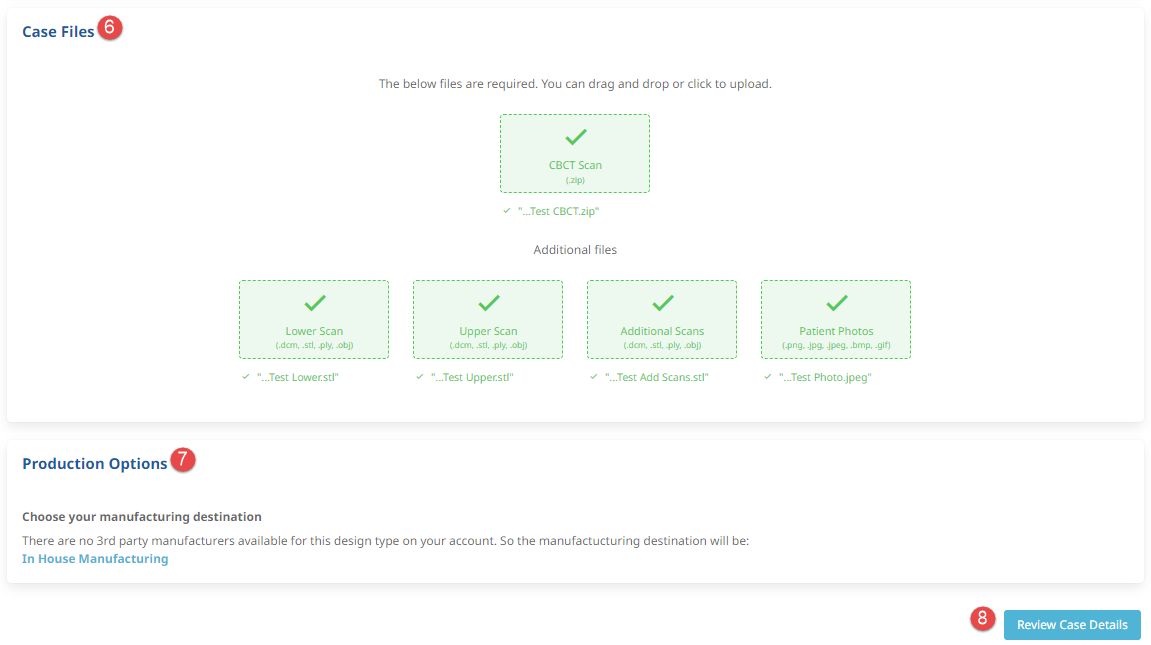This screenshot has width=1151, height=645.
Task: Select the uploaded "...Test CBCT.zip" file name
Action: 558,212
